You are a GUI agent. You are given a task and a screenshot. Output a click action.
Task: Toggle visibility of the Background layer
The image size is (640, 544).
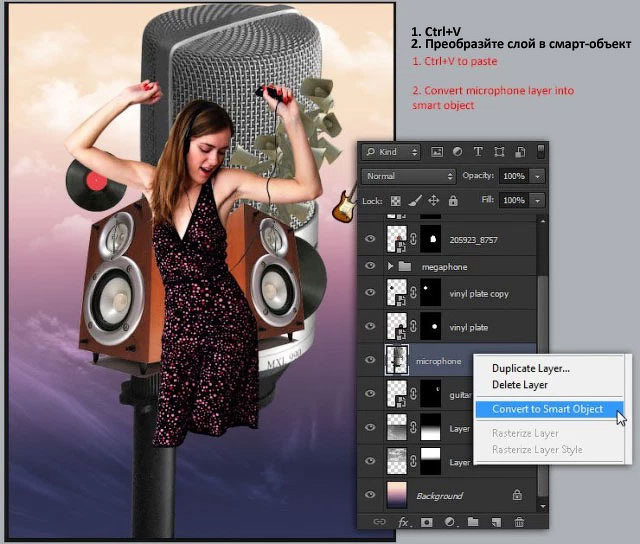coord(370,495)
